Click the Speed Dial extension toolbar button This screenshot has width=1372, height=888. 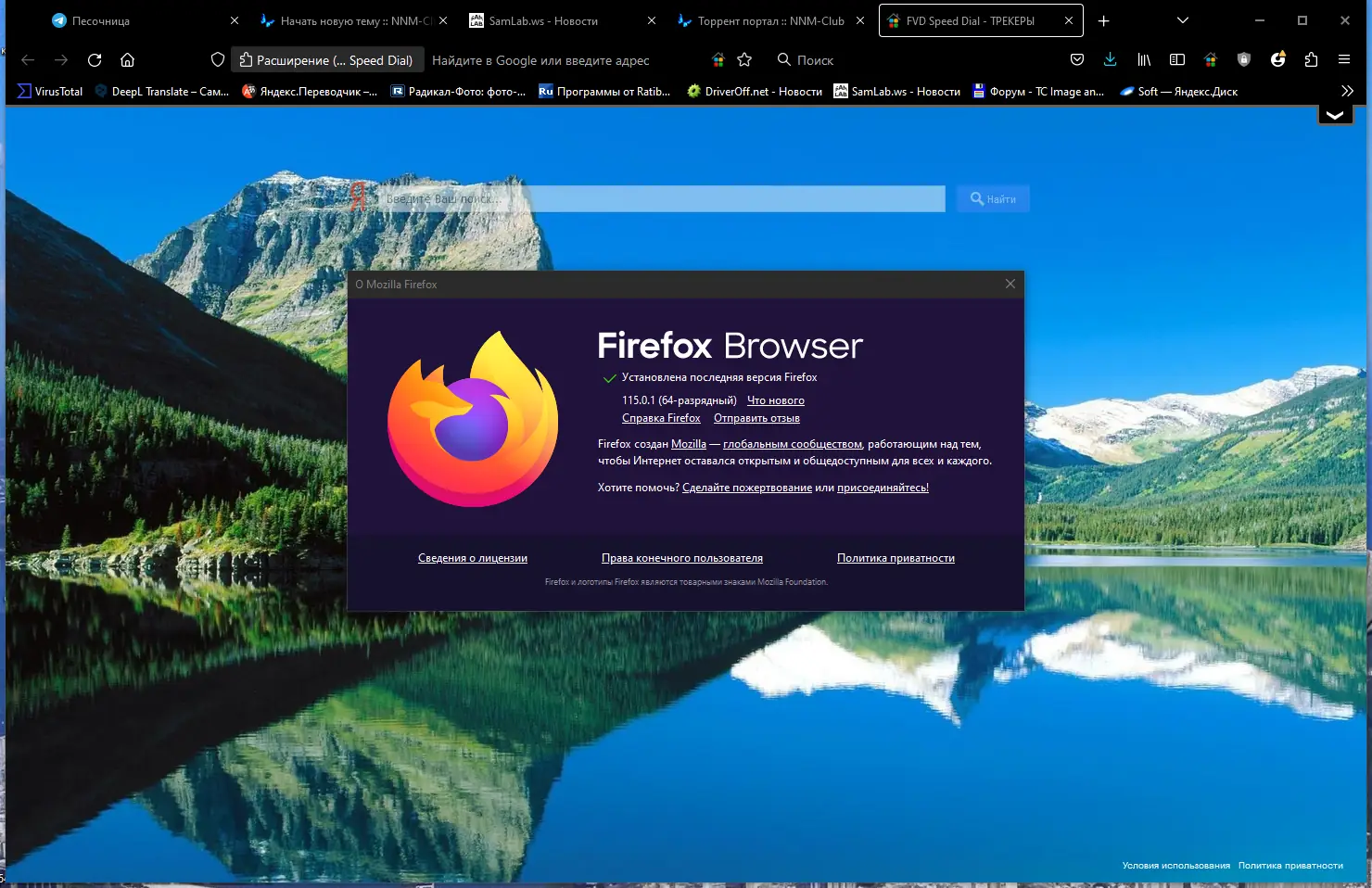pos(1211,60)
